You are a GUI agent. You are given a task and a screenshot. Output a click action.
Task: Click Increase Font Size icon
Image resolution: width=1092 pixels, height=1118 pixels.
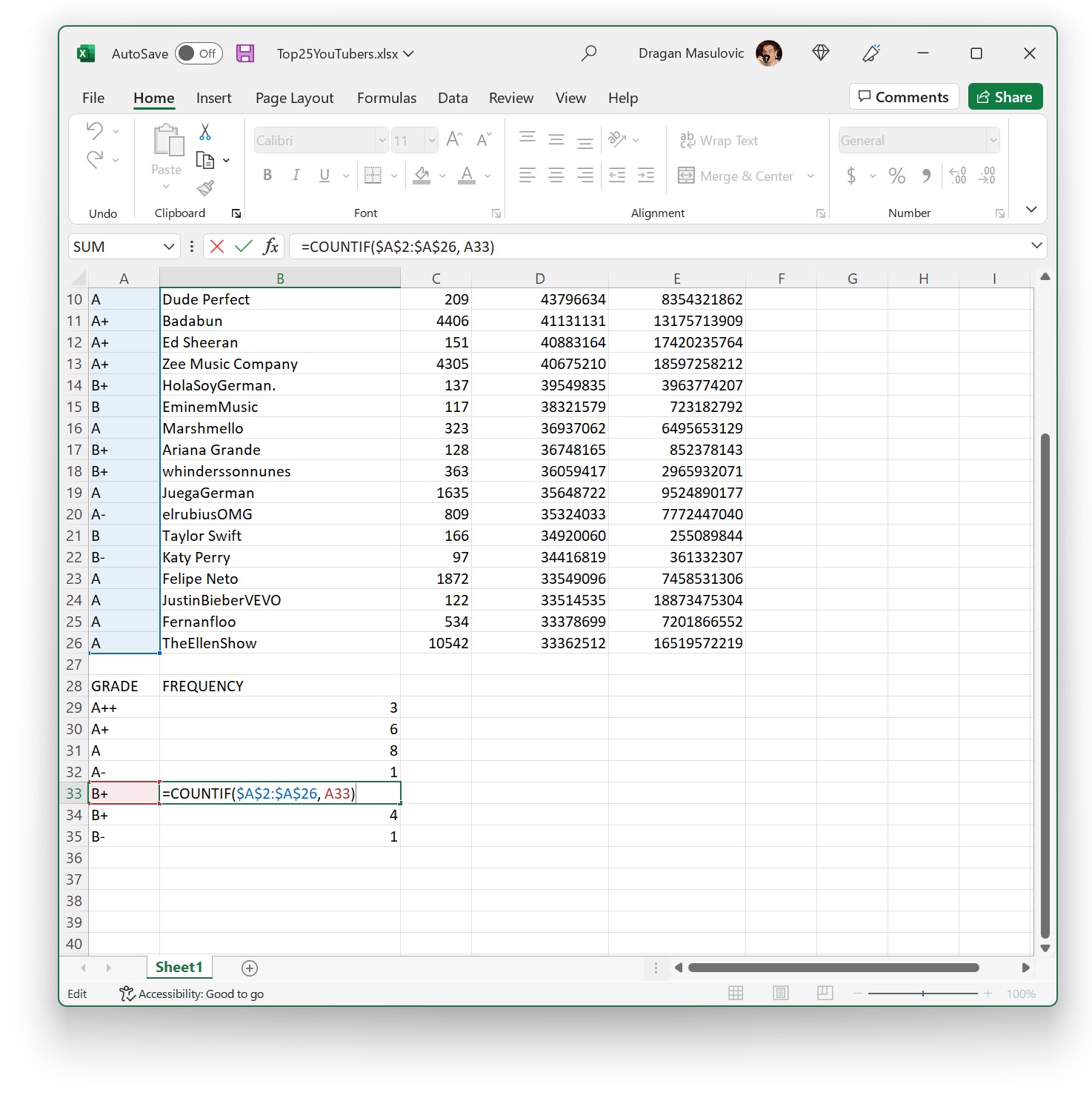pos(455,139)
